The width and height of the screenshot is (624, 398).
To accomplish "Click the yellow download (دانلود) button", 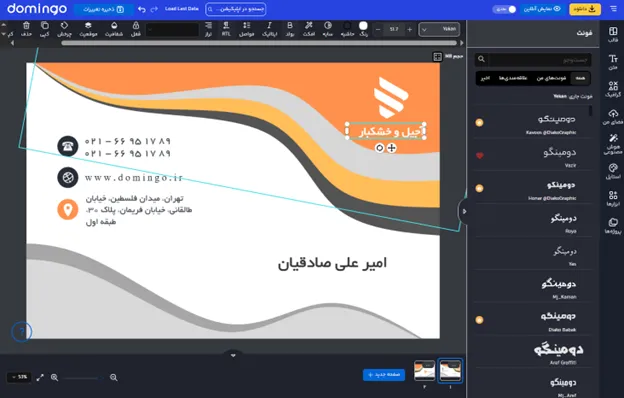I will [x=585, y=9].
